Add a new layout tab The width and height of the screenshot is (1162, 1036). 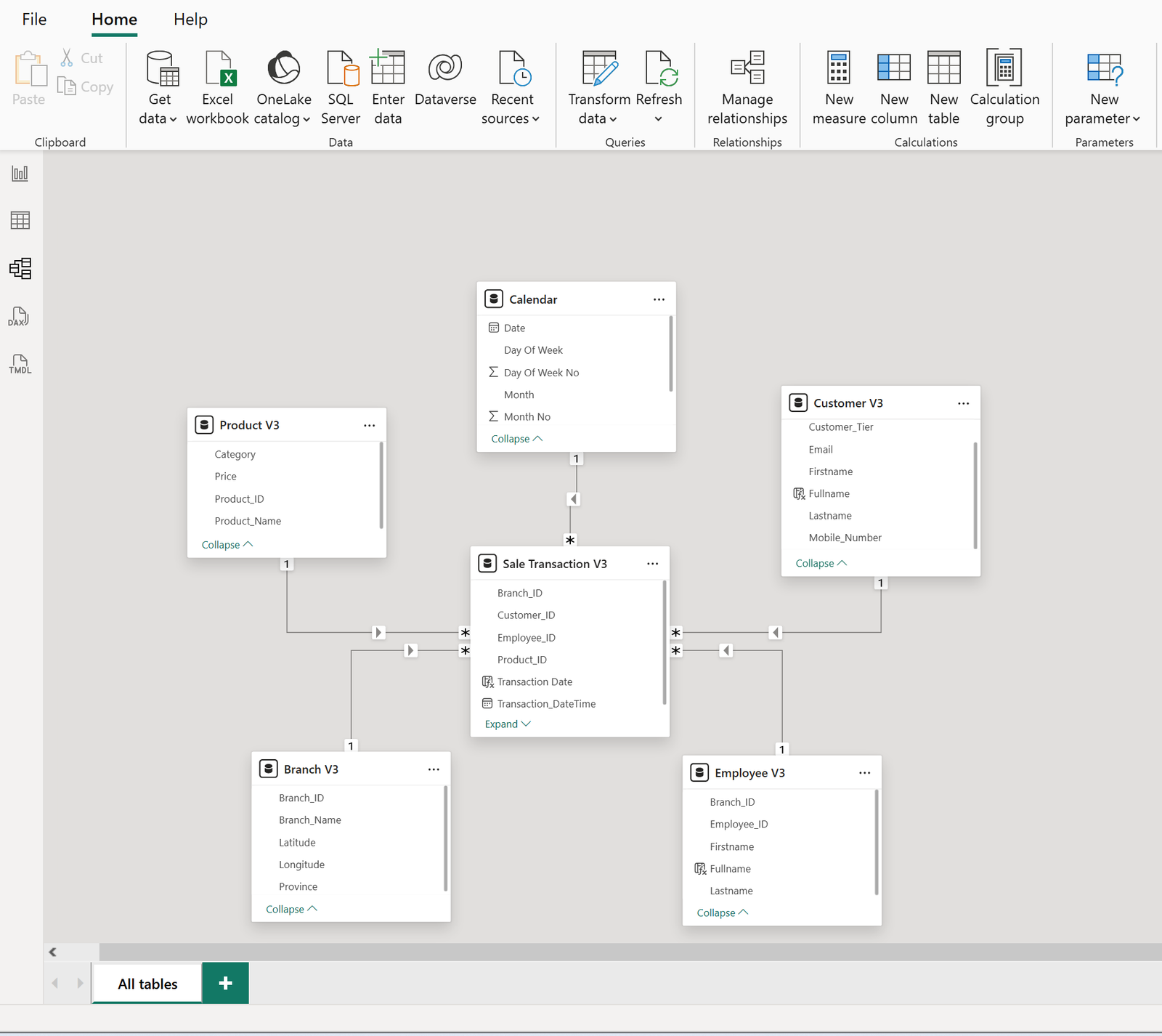(x=225, y=983)
